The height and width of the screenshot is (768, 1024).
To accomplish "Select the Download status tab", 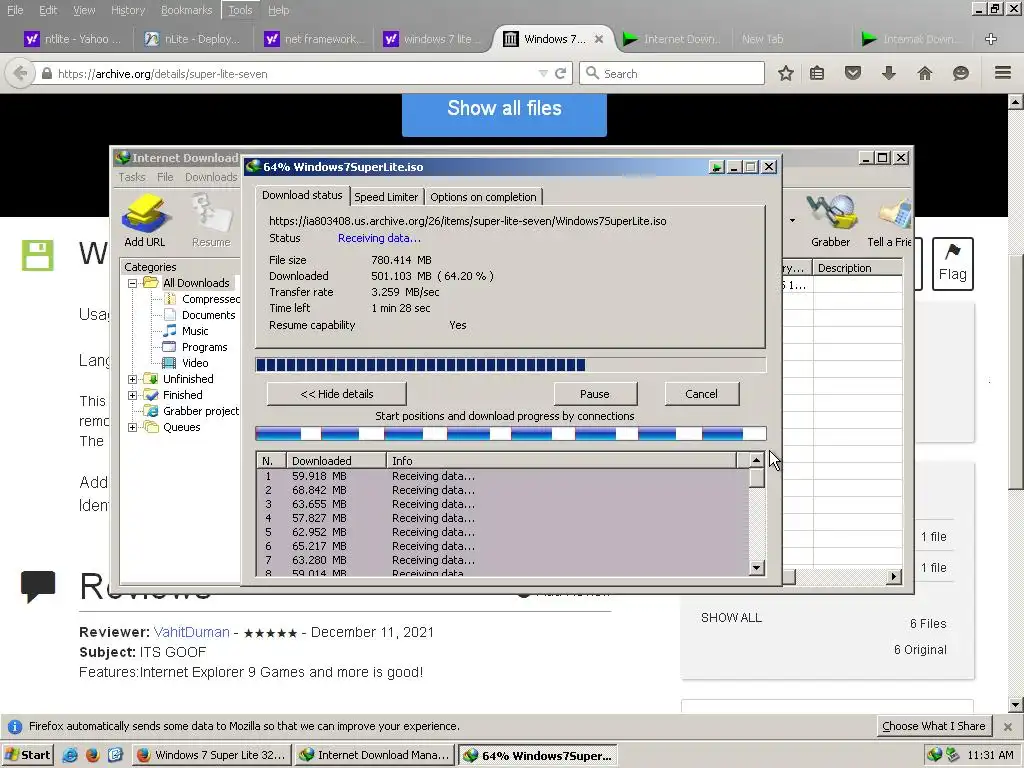I will tap(302, 195).
